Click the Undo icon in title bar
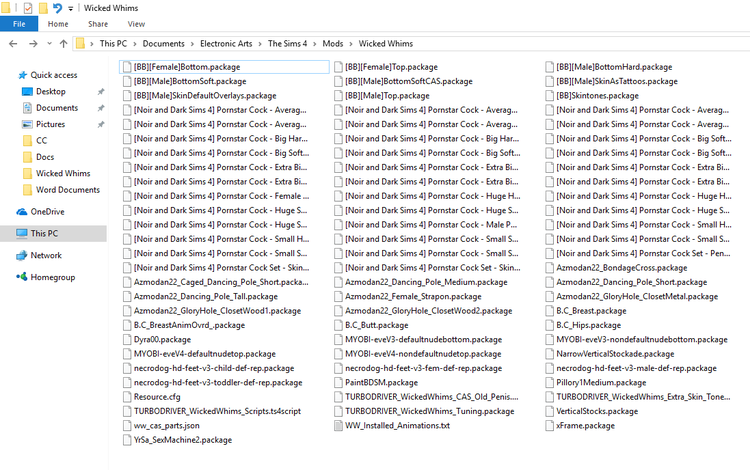The width and height of the screenshot is (750, 470). 57,8
